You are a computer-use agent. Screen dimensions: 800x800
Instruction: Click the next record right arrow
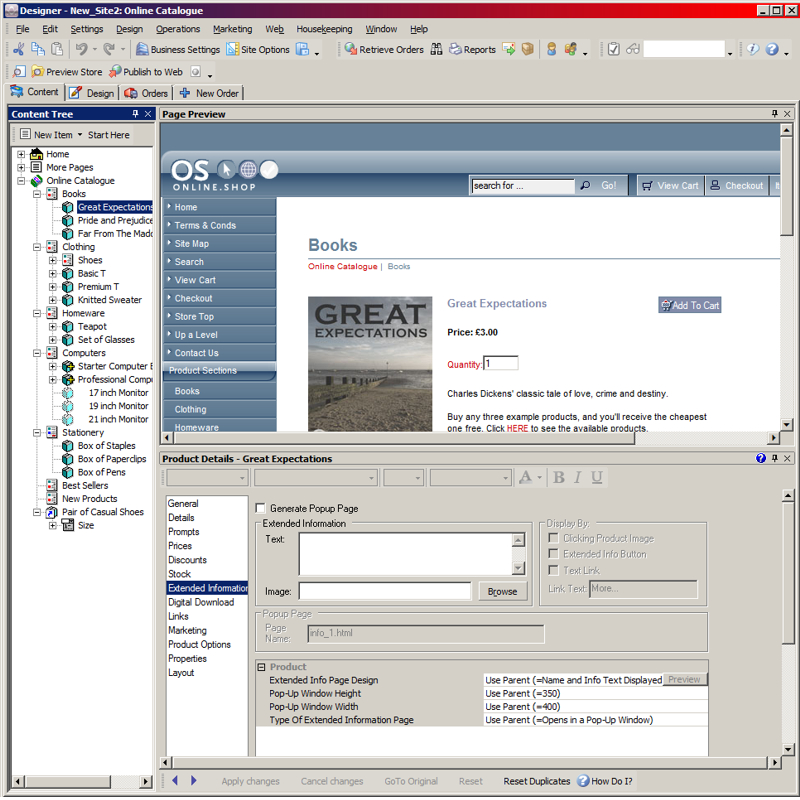click(193, 781)
